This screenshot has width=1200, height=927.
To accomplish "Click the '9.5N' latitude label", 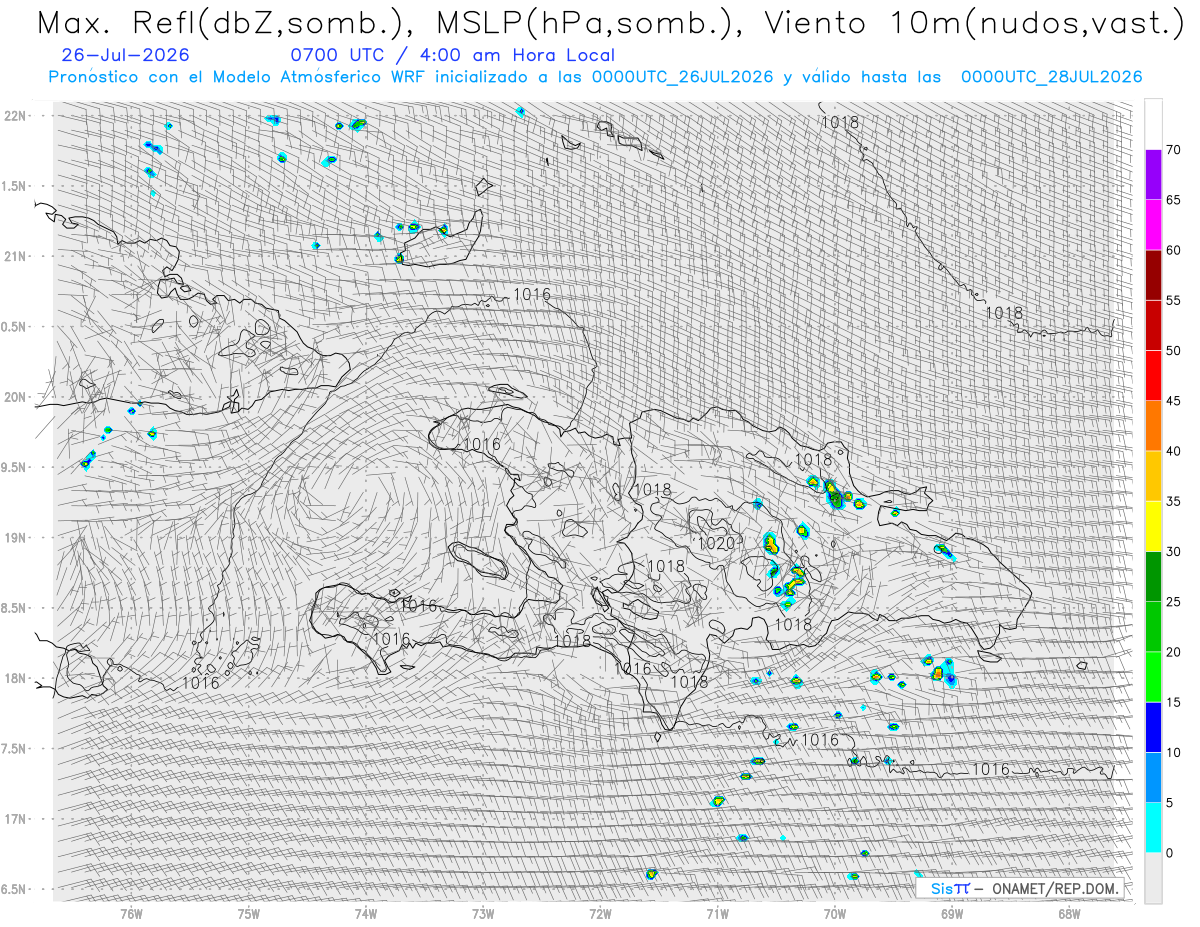I will [14, 467].
